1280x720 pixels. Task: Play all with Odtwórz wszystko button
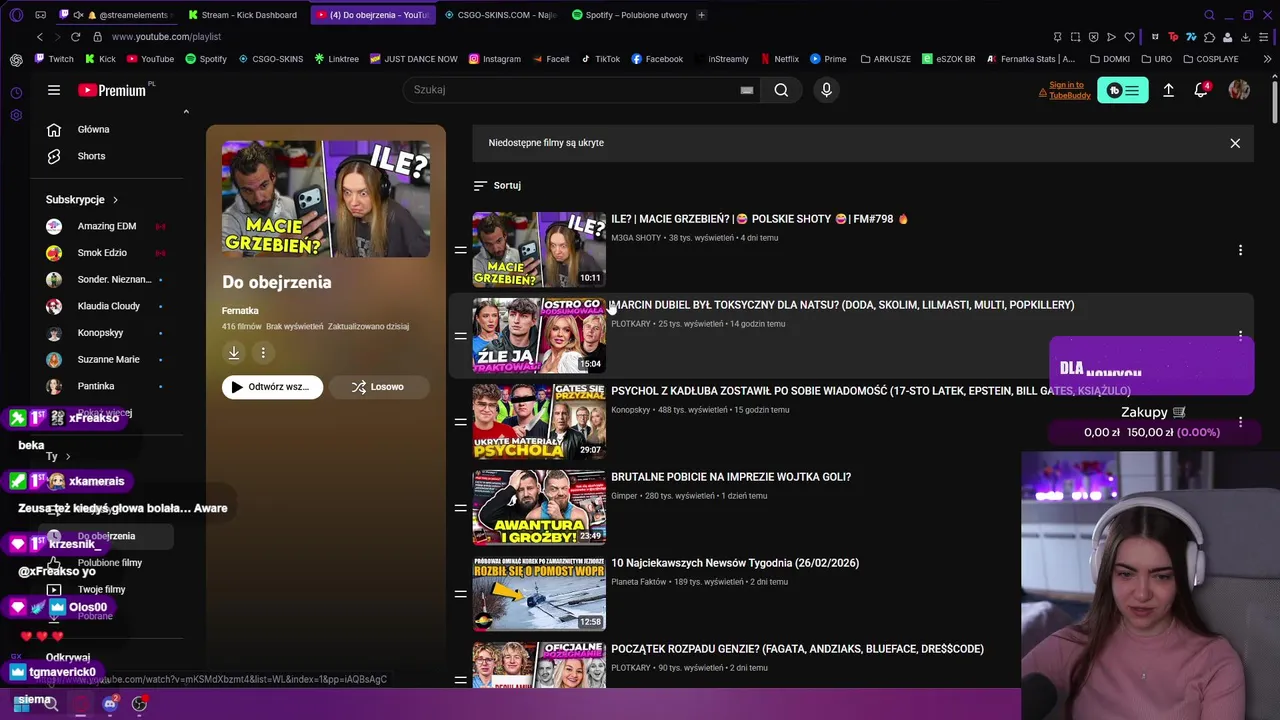(272, 387)
